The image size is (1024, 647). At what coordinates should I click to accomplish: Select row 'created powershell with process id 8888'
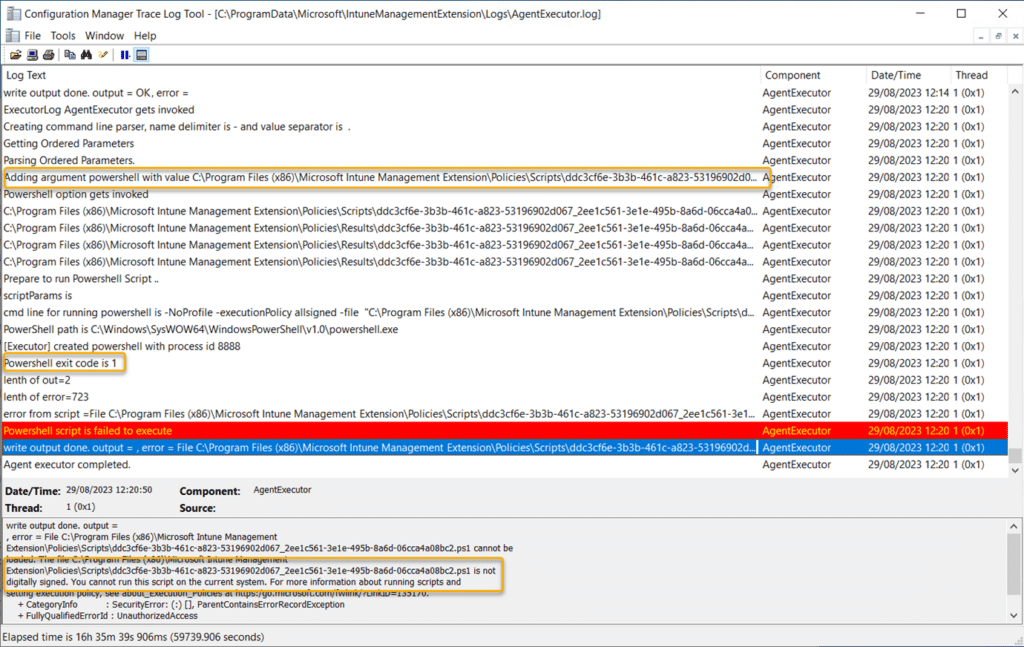[505, 347]
